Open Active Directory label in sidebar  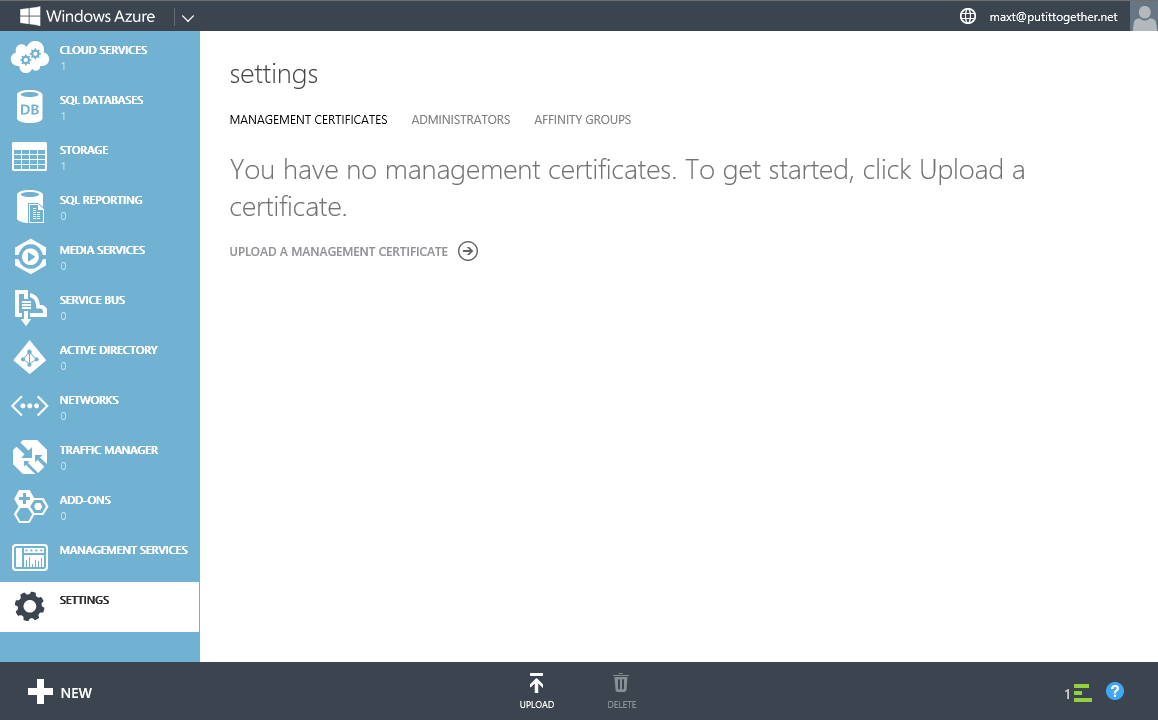109,350
